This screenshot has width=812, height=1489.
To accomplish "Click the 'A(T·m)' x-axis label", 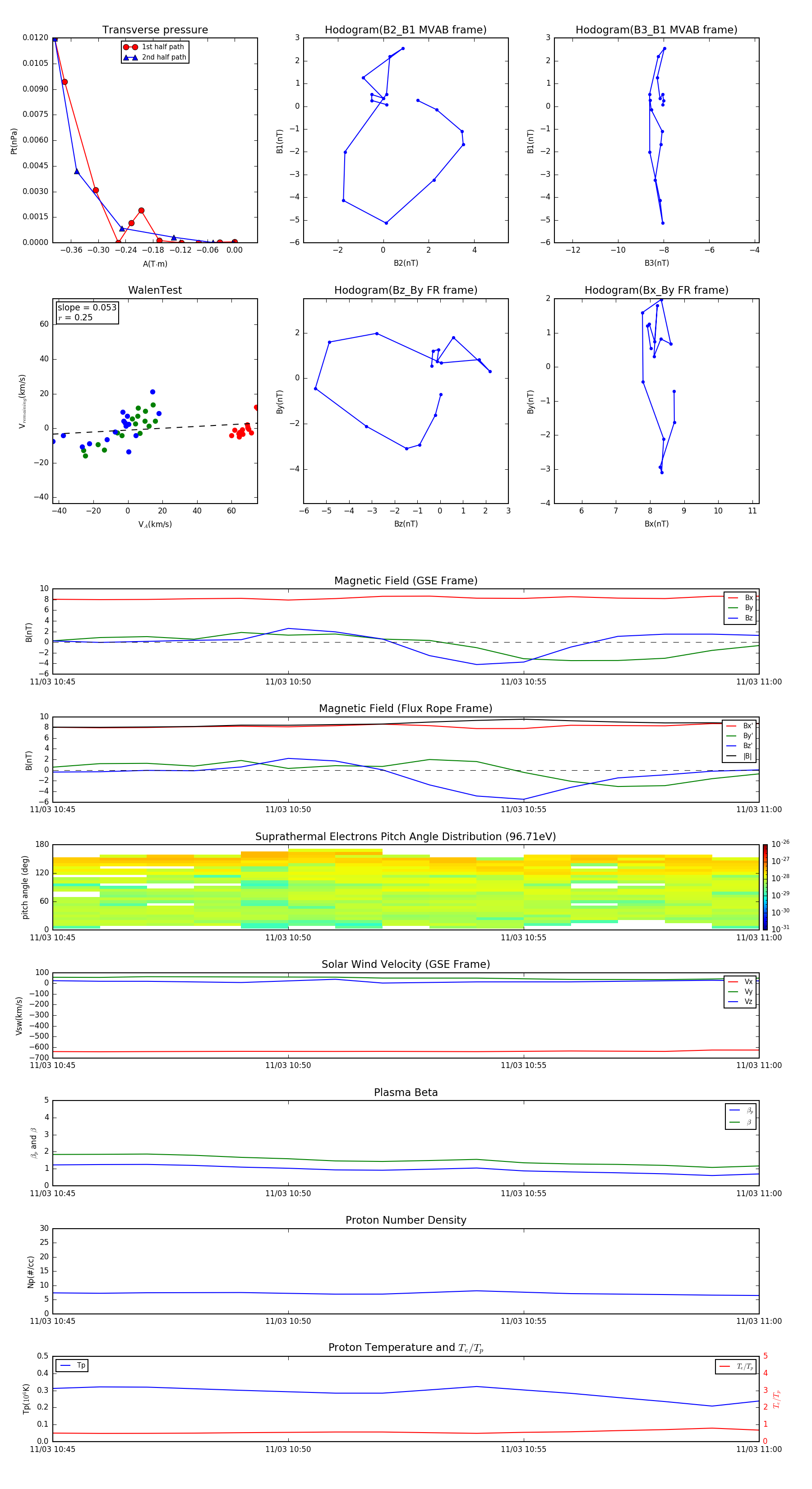I will [155, 264].
